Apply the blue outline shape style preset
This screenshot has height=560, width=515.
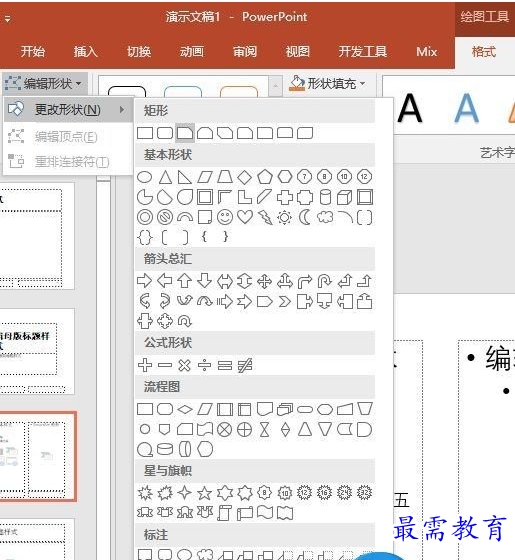tap(183, 91)
